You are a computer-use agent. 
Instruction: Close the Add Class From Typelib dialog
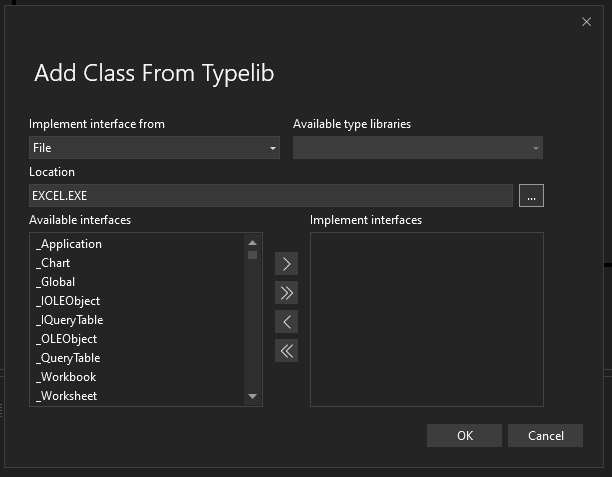coord(586,22)
